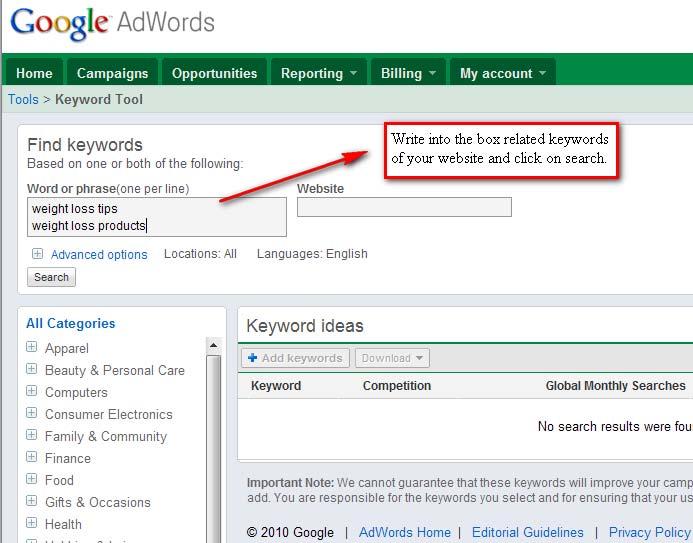This screenshot has width=693, height=543.
Task: Click the Add keywords button
Action: (x=295, y=358)
